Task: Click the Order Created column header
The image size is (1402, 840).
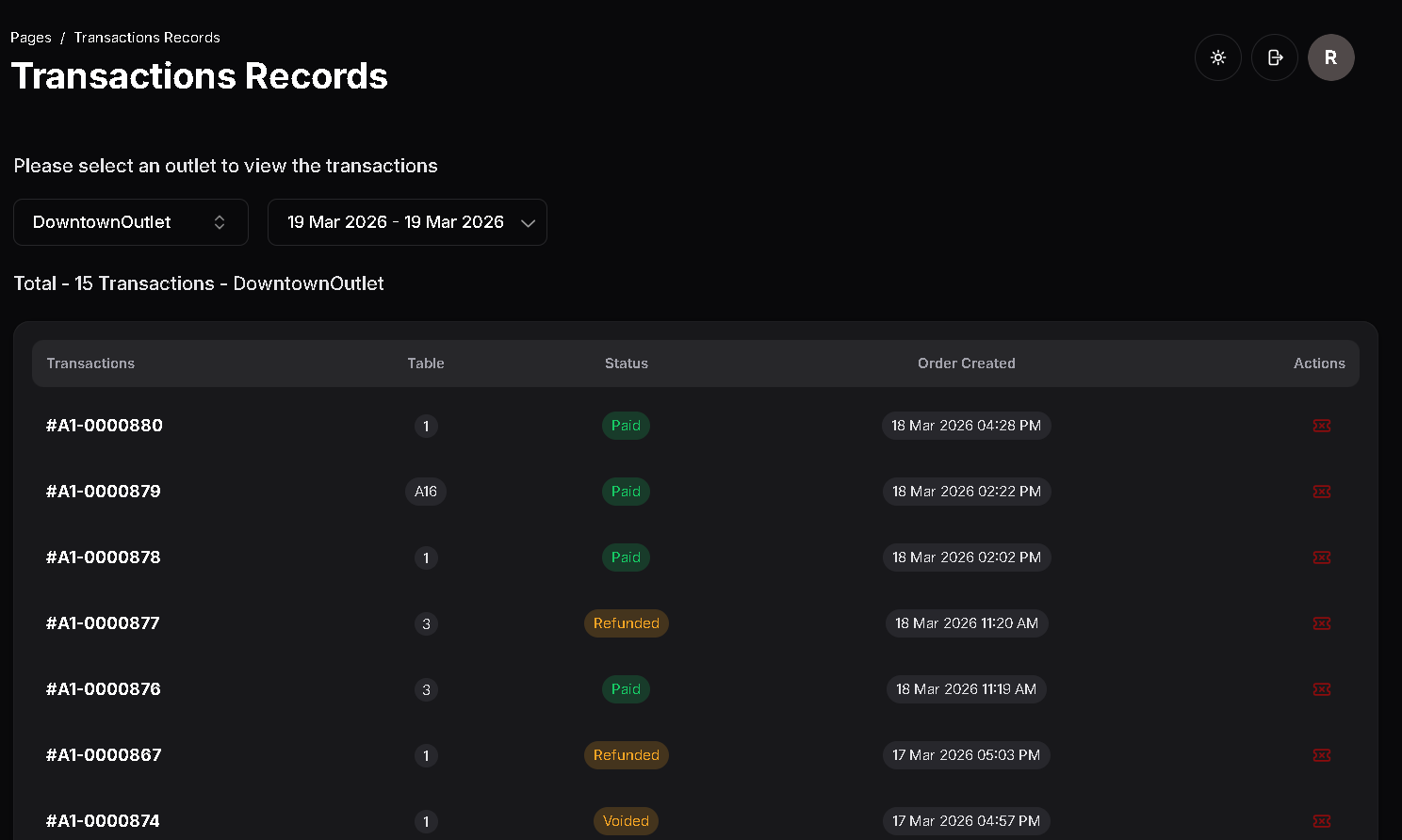Action: tap(966, 363)
